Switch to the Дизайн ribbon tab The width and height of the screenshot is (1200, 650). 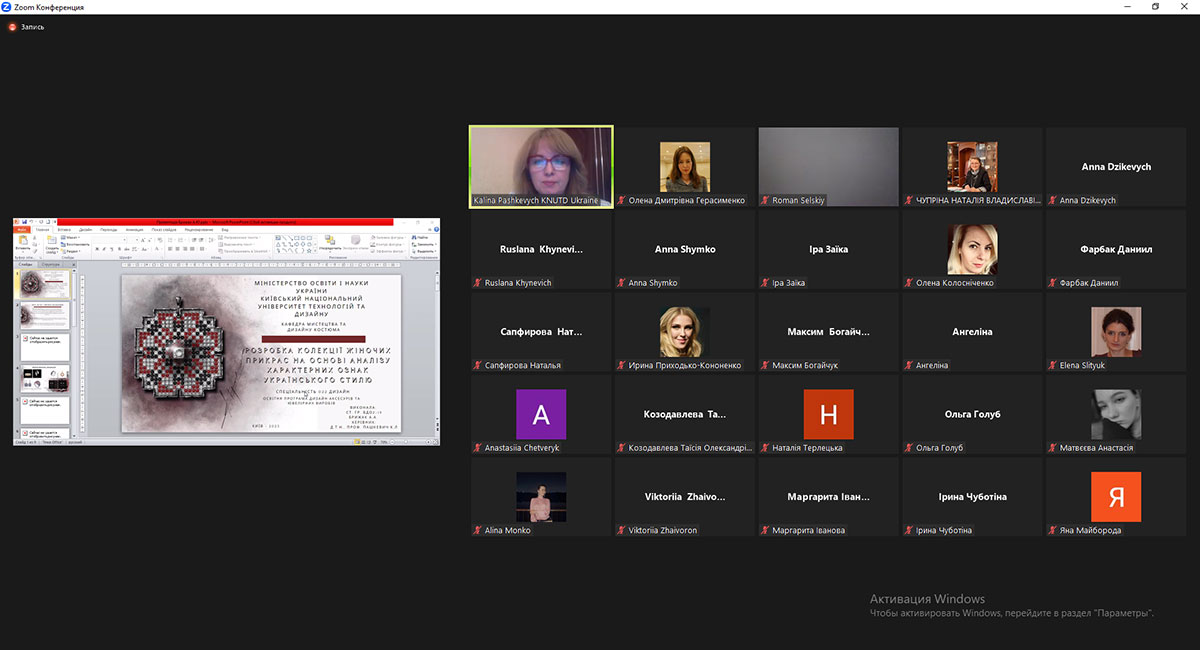pyautogui.click(x=85, y=230)
